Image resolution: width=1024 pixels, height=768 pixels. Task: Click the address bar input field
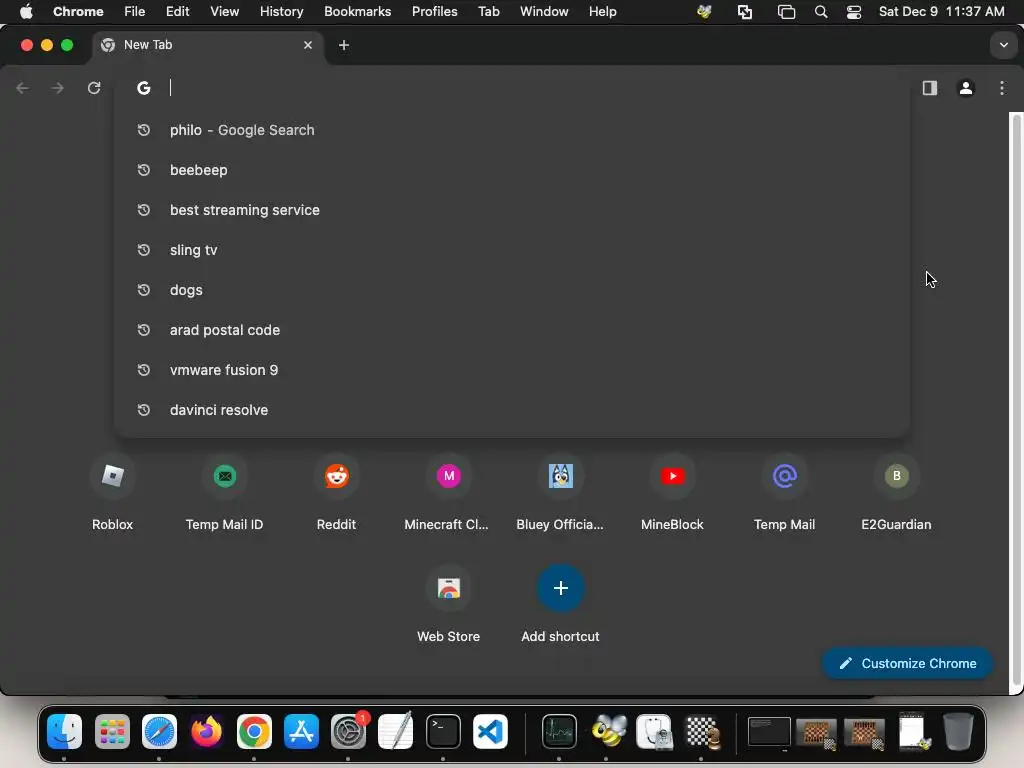coord(512,88)
